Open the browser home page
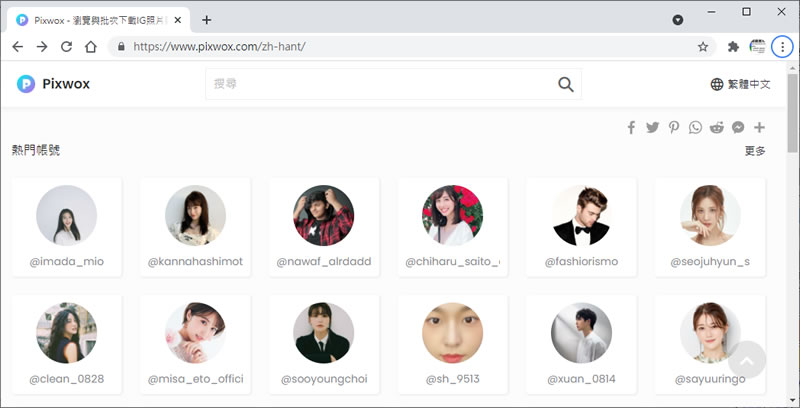The width and height of the screenshot is (800, 408). 91,47
